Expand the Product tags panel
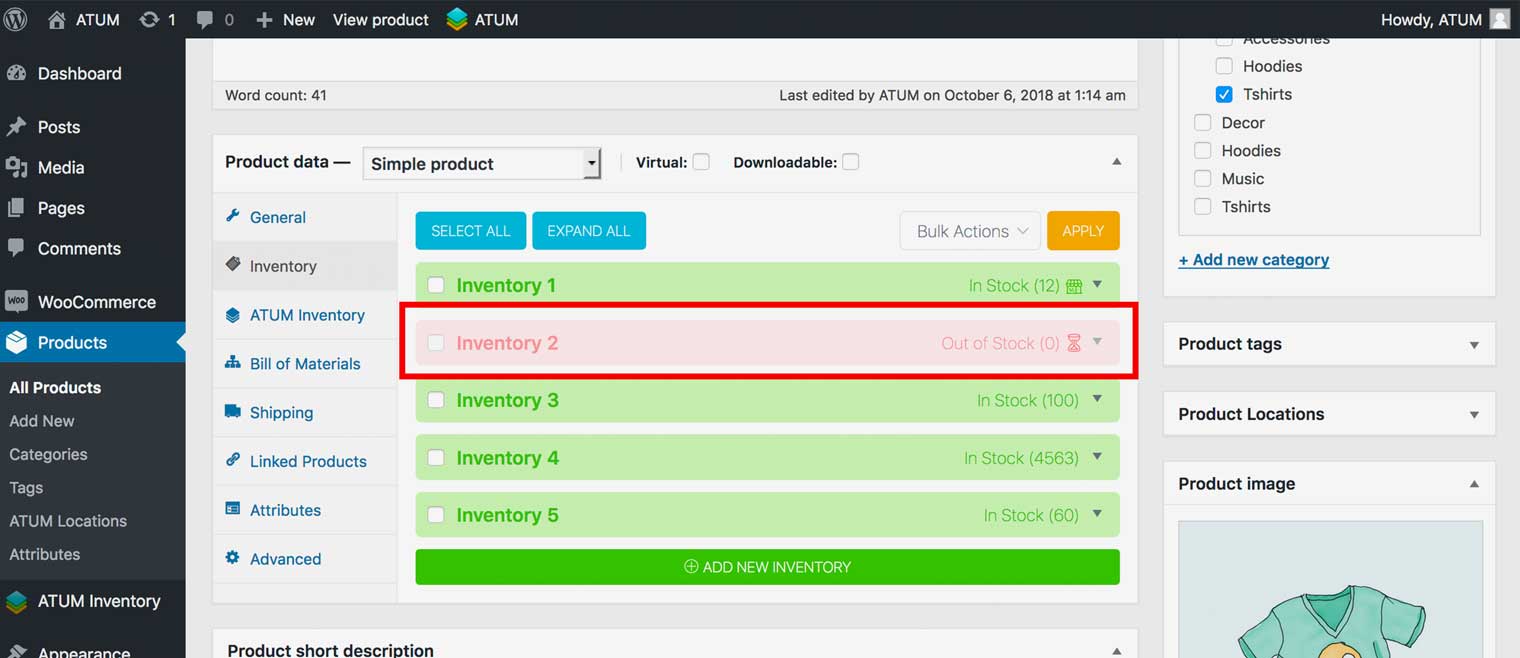Image resolution: width=1520 pixels, height=658 pixels. click(x=1473, y=345)
